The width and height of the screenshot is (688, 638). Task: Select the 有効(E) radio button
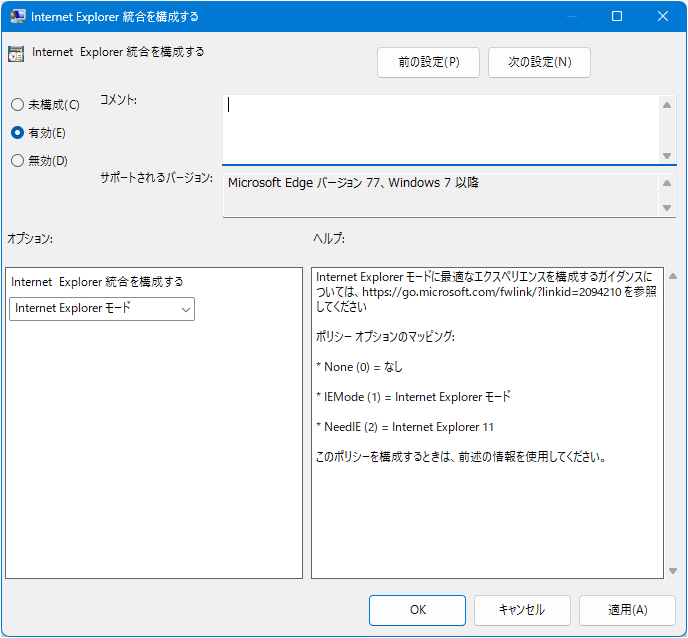pyautogui.click(x=17, y=132)
